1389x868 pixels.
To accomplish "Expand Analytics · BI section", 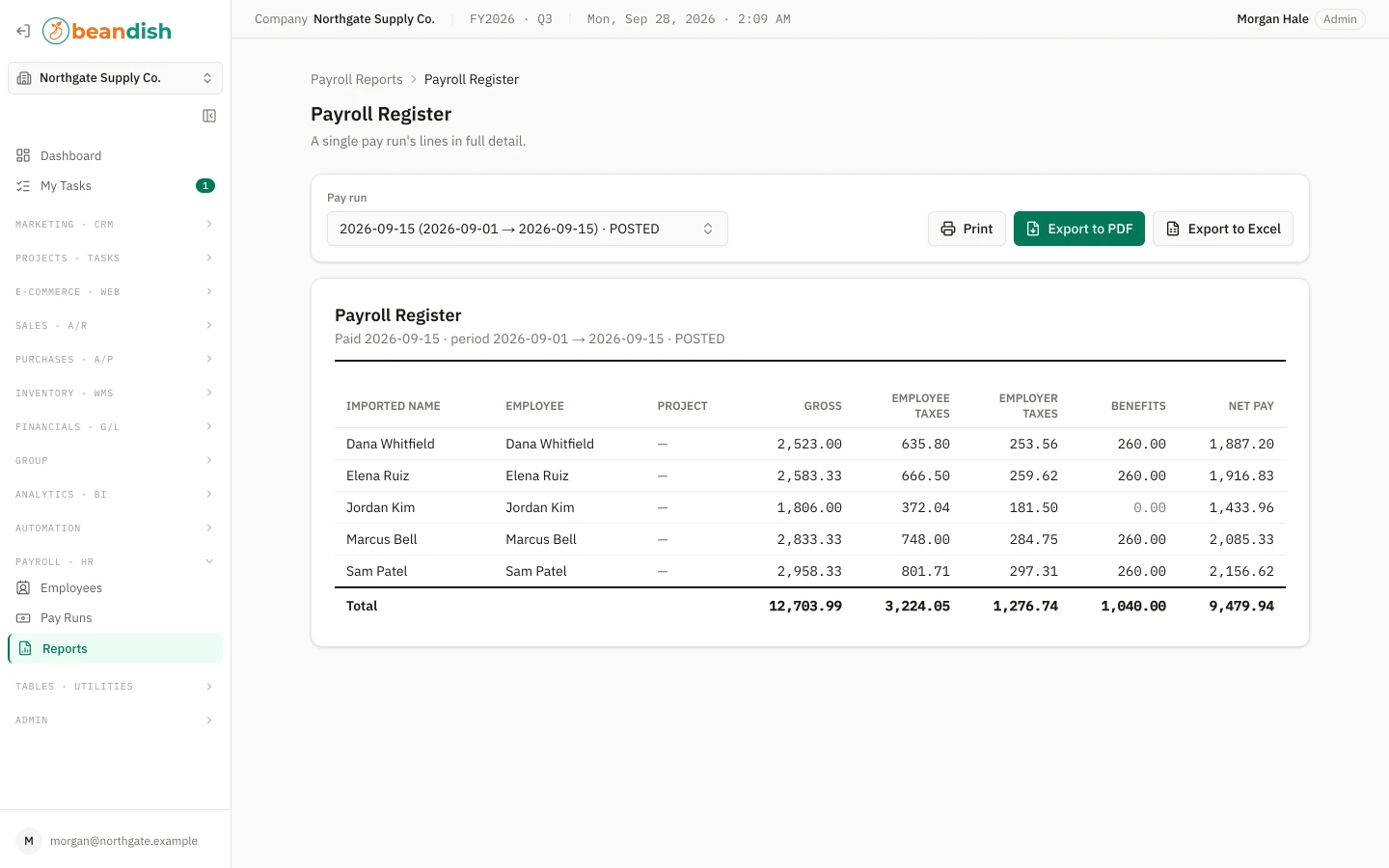I will (115, 494).
